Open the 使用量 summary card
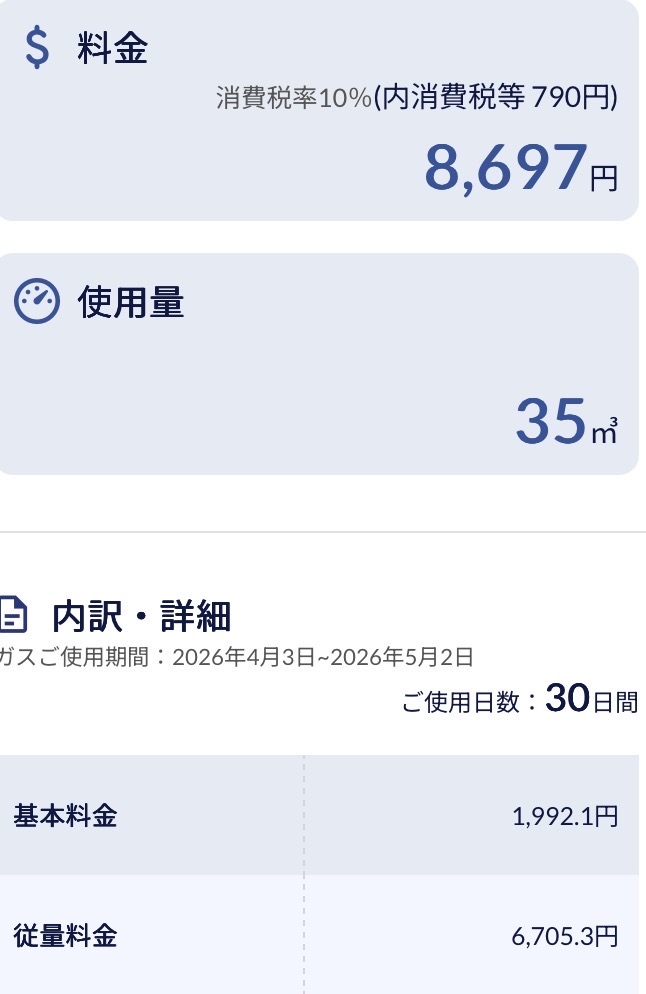This screenshot has height=994, width=646. [319, 364]
